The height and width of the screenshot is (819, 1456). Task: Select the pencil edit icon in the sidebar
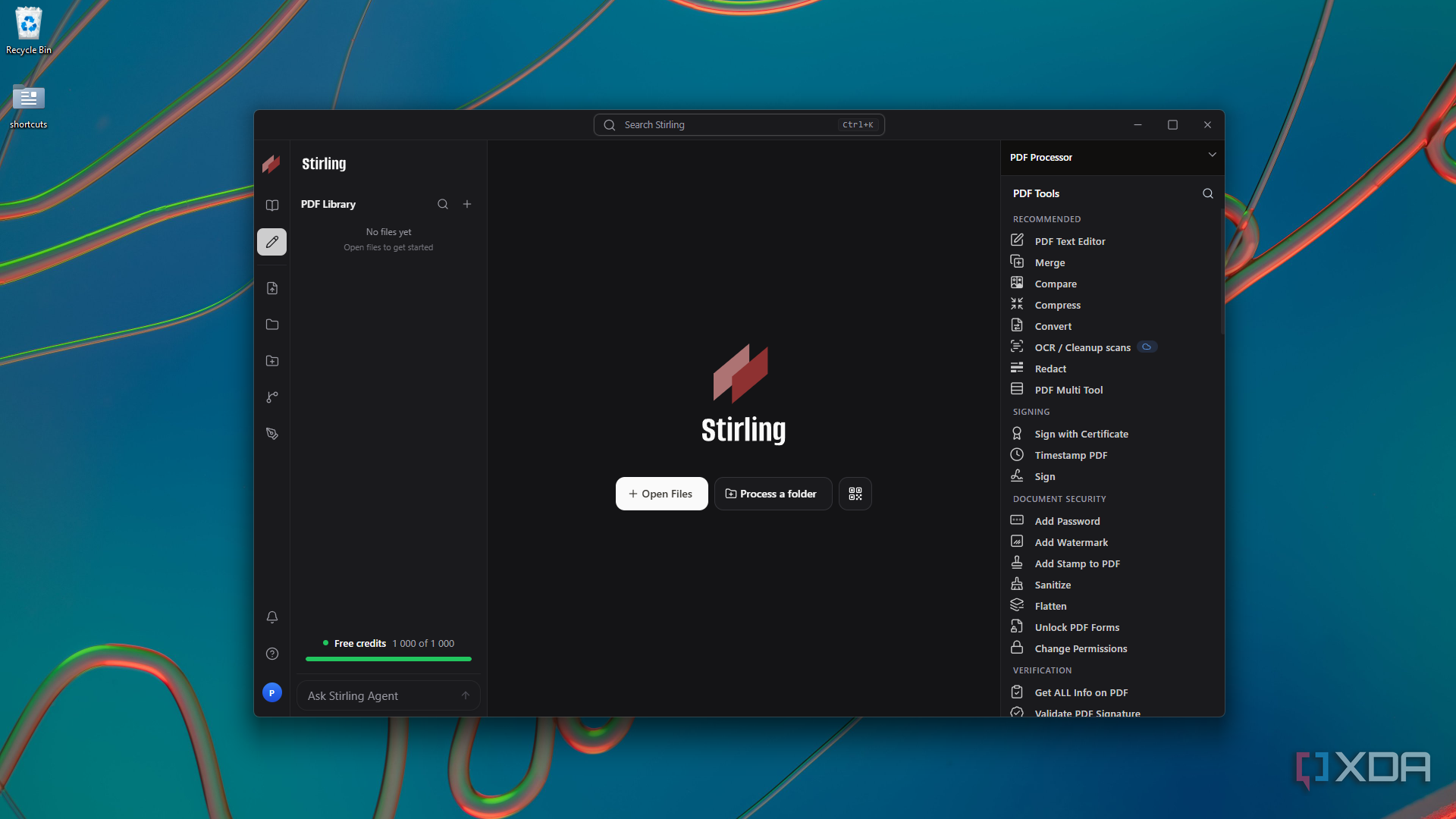[x=271, y=242]
